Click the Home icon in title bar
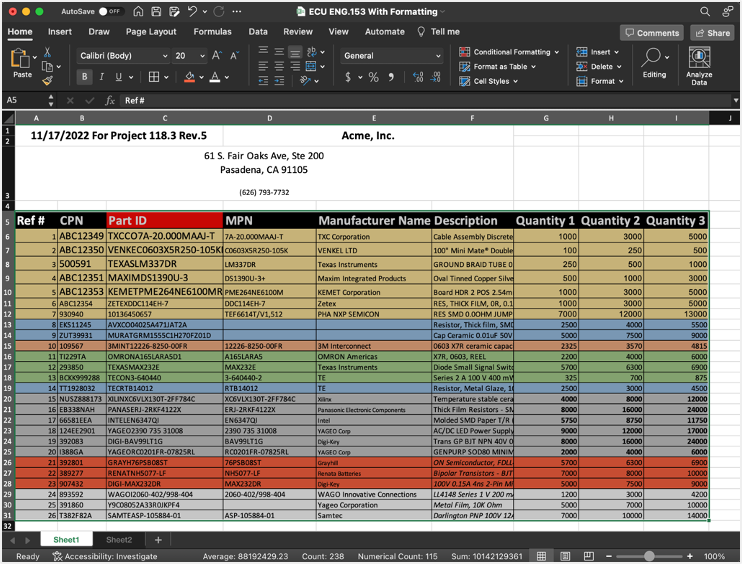This screenshot has height=564, width=742. [138, 11]
